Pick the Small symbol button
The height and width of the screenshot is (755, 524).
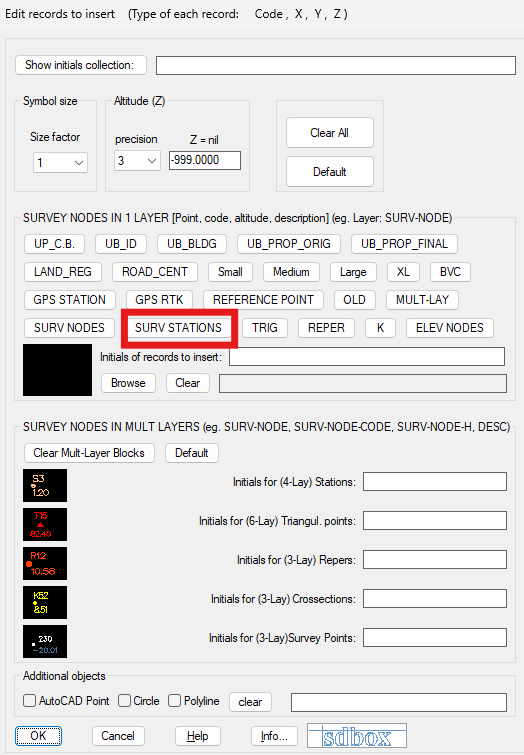[230, 272]
